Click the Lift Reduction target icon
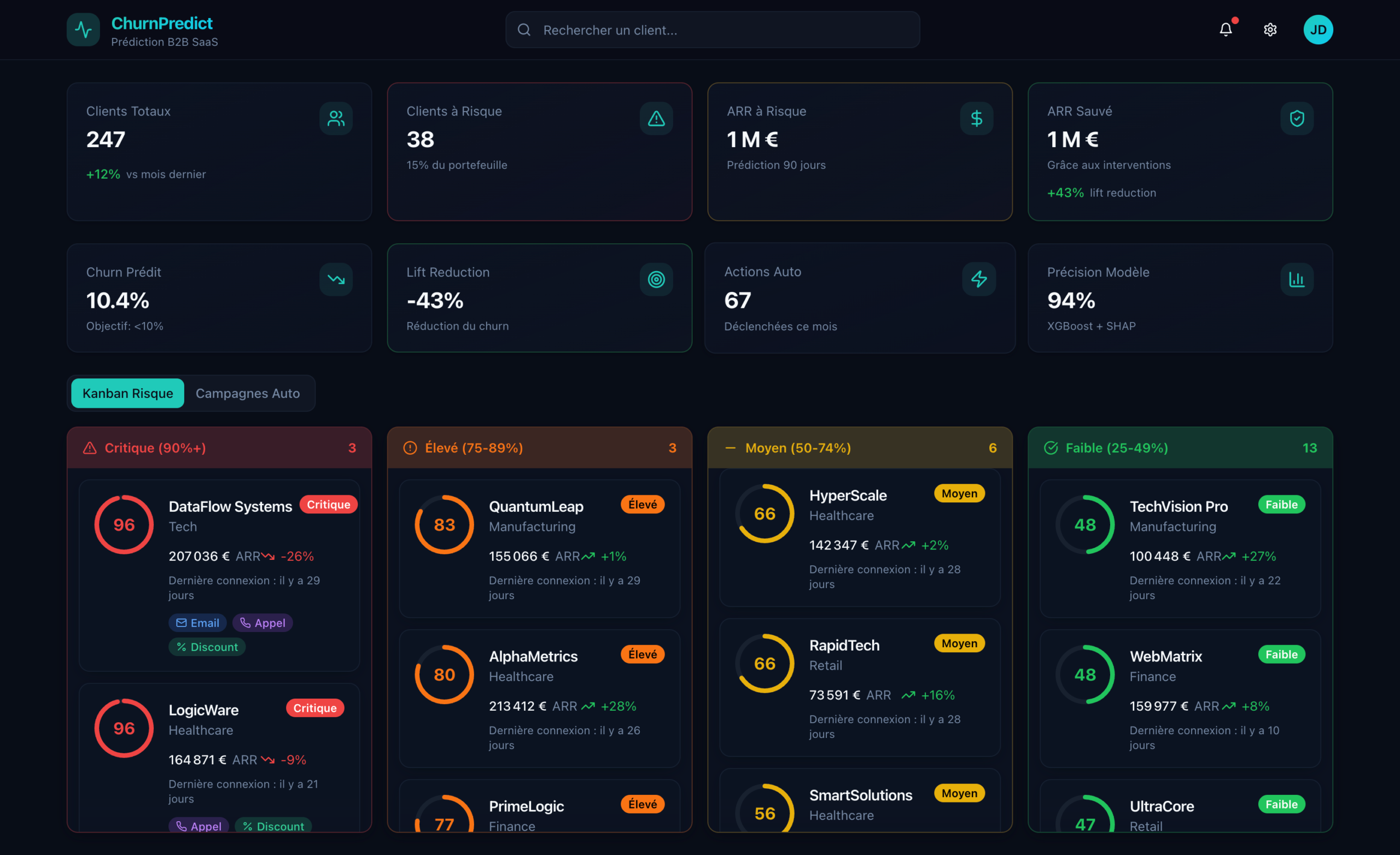 click(656, 279)
